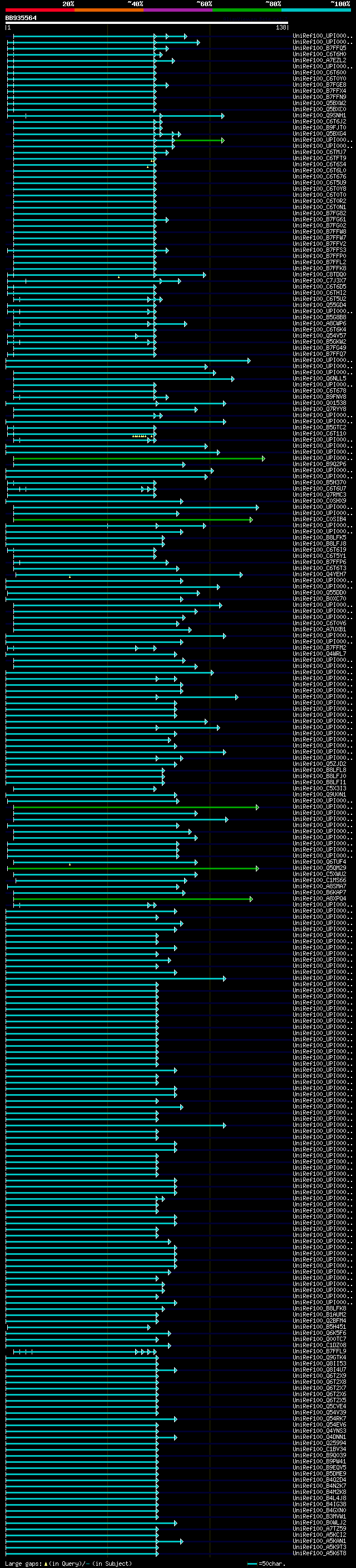
Task: Select the UniRef100_Q5ZJD2 label
Action: coord(319,764)
